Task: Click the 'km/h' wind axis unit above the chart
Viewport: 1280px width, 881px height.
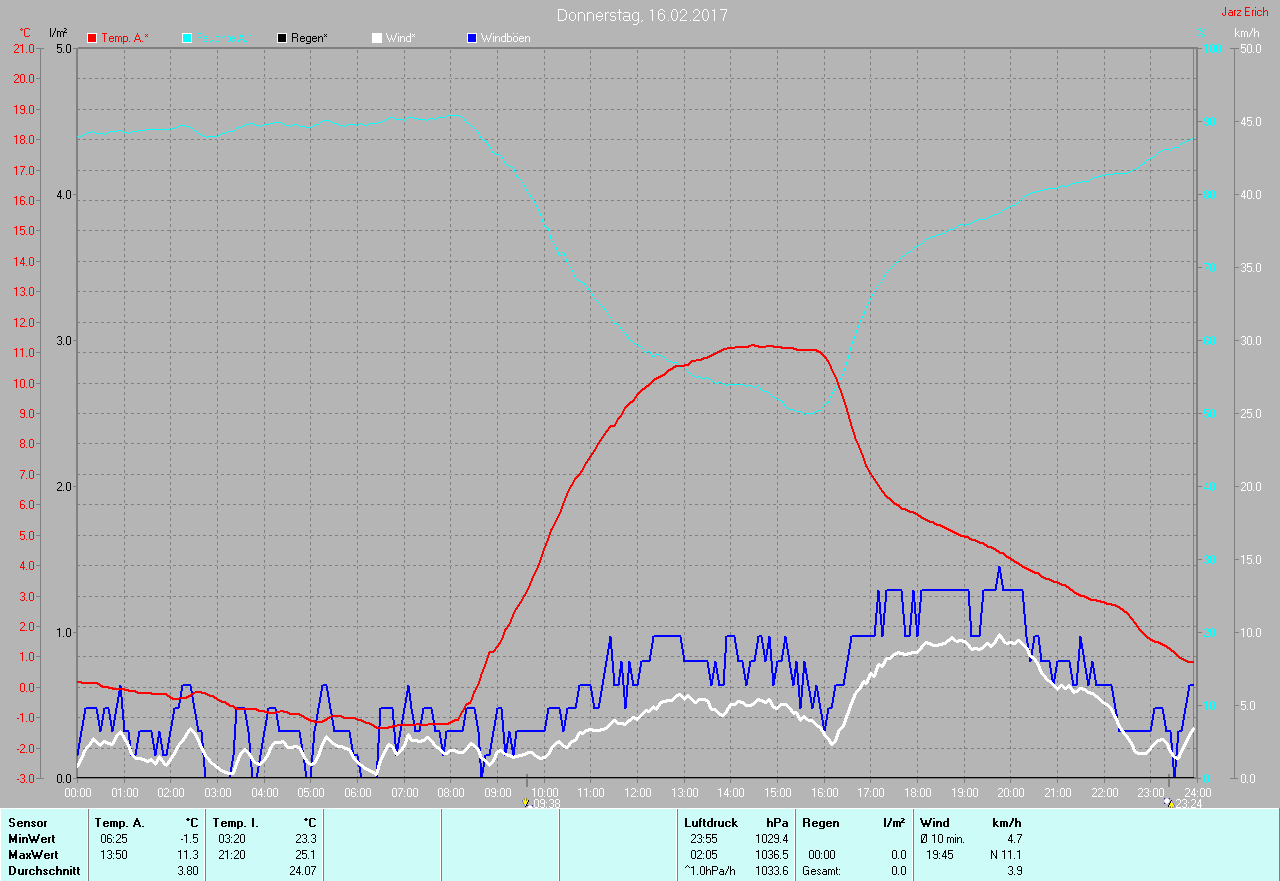Action: point(1247,33)
